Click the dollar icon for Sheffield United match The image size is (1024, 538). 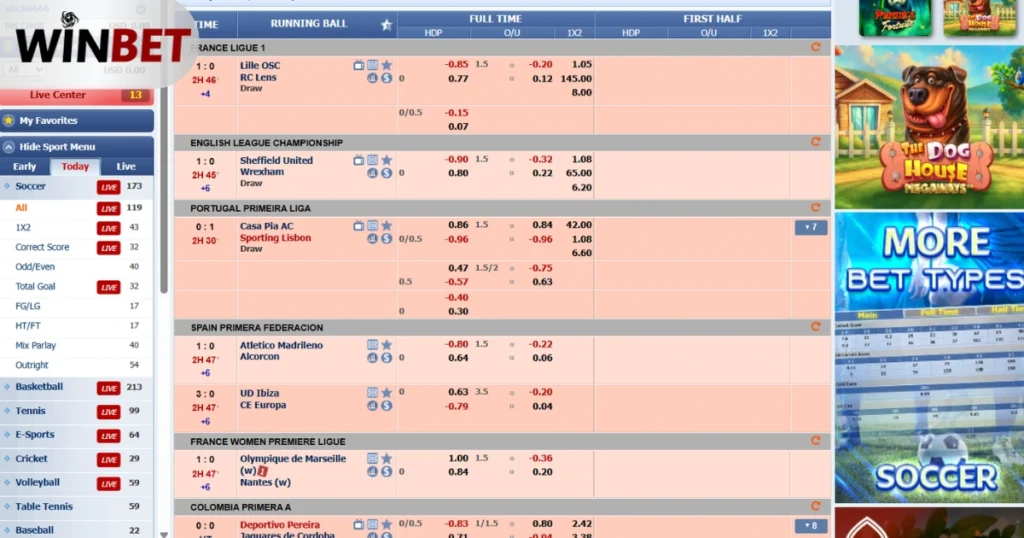[x=387, y=173]
